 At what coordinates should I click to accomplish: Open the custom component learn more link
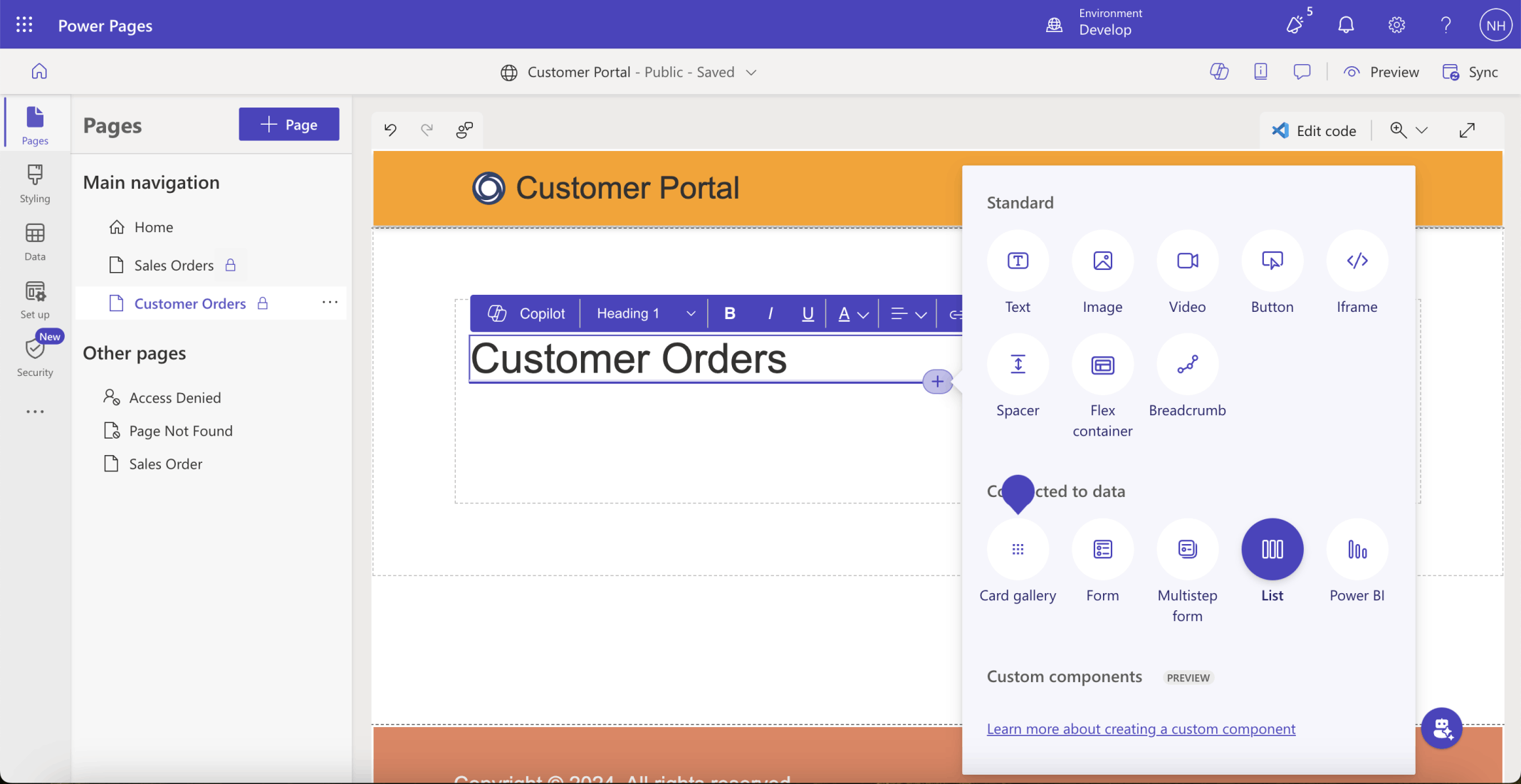pyautogui.click(x=1141, y=728)
